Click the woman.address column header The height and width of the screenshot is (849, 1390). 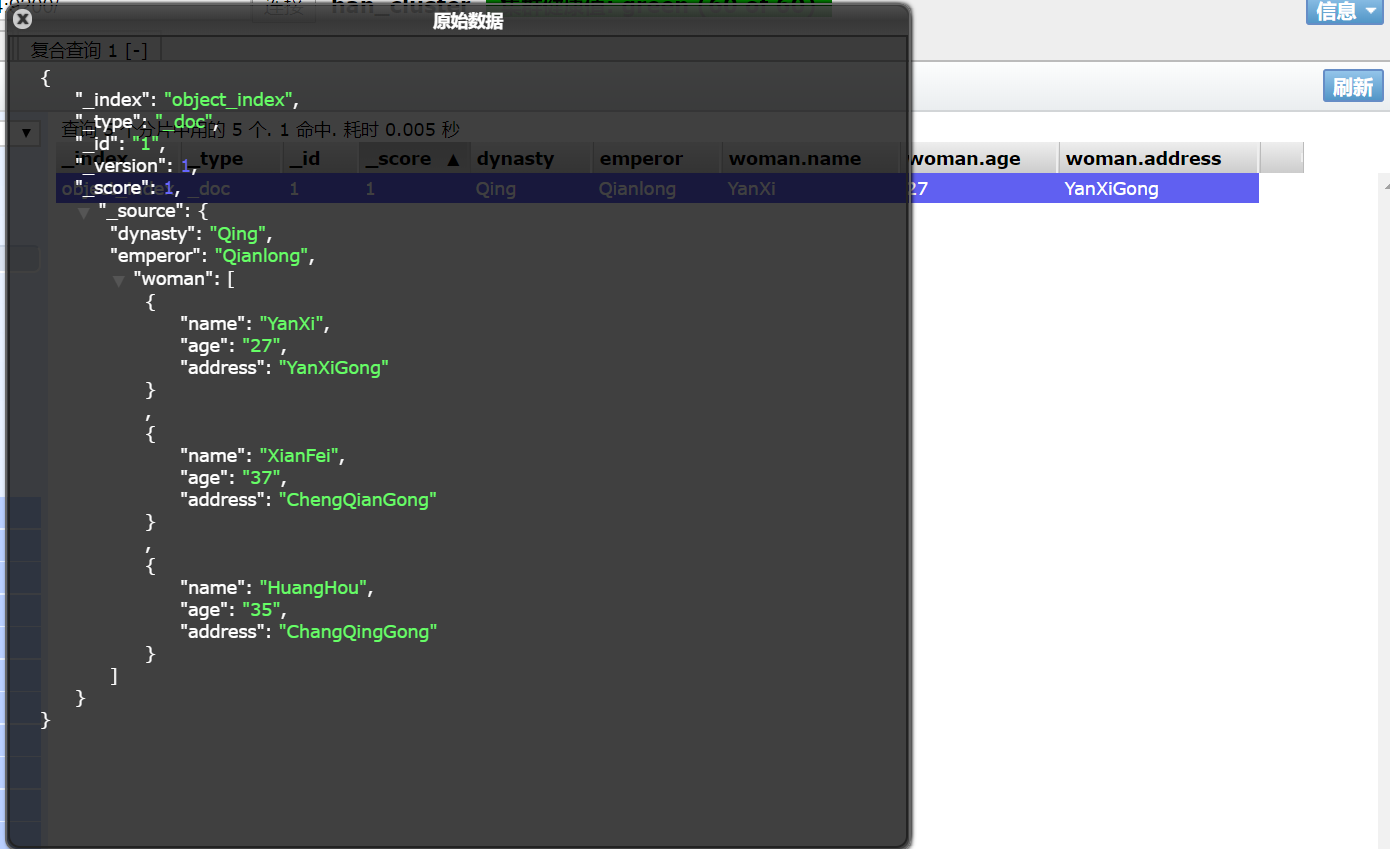pos(1145,158)
